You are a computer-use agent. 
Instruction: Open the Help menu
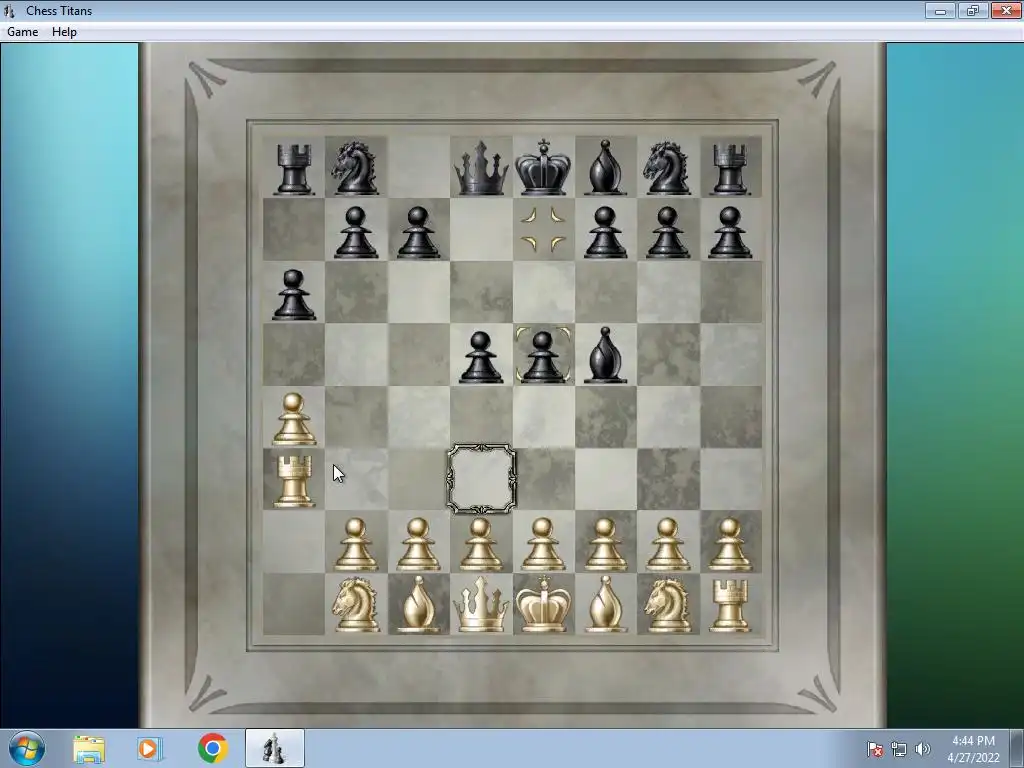[x=64, y=32]
